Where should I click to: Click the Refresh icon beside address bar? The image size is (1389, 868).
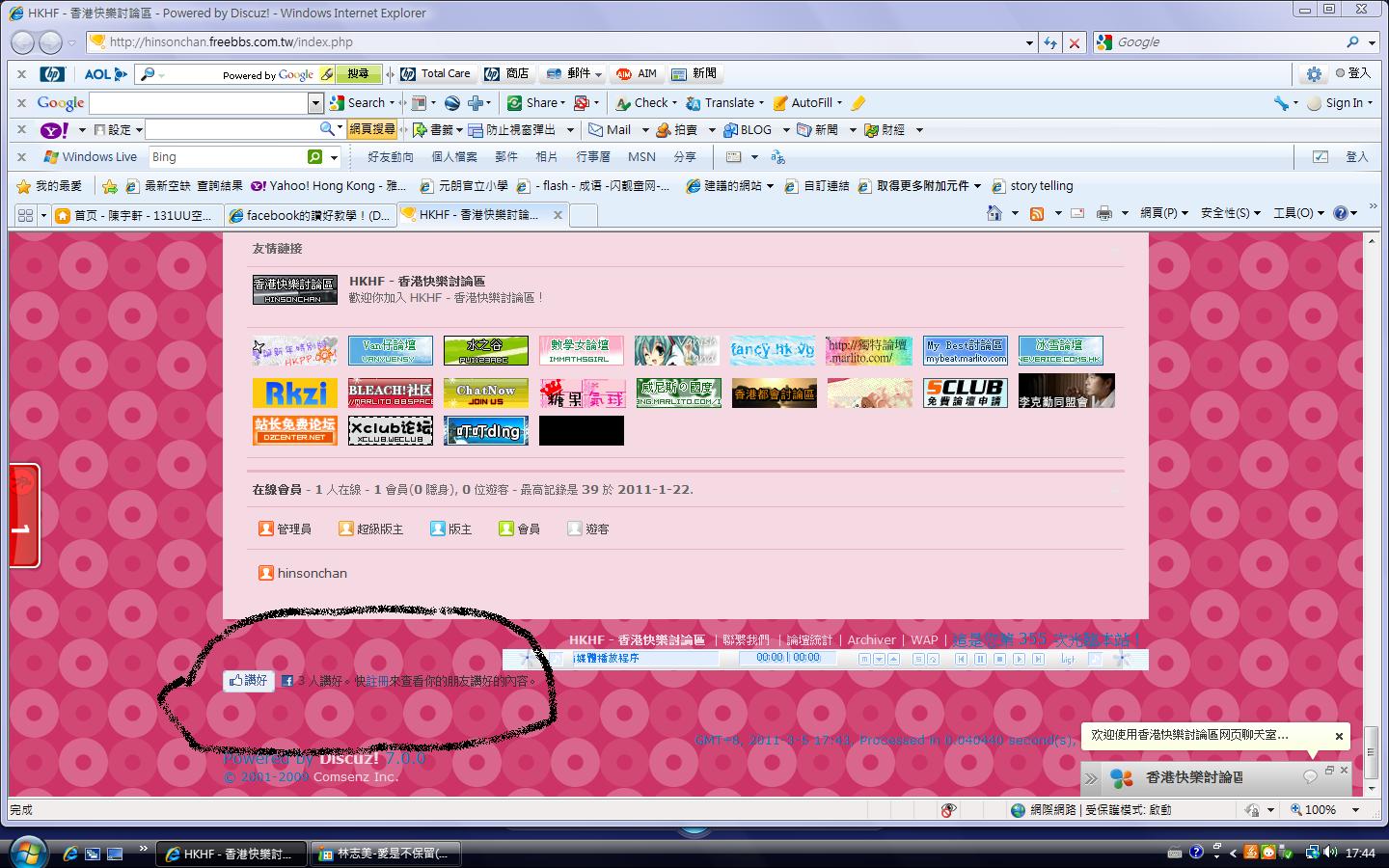[x=1049, y=42]
